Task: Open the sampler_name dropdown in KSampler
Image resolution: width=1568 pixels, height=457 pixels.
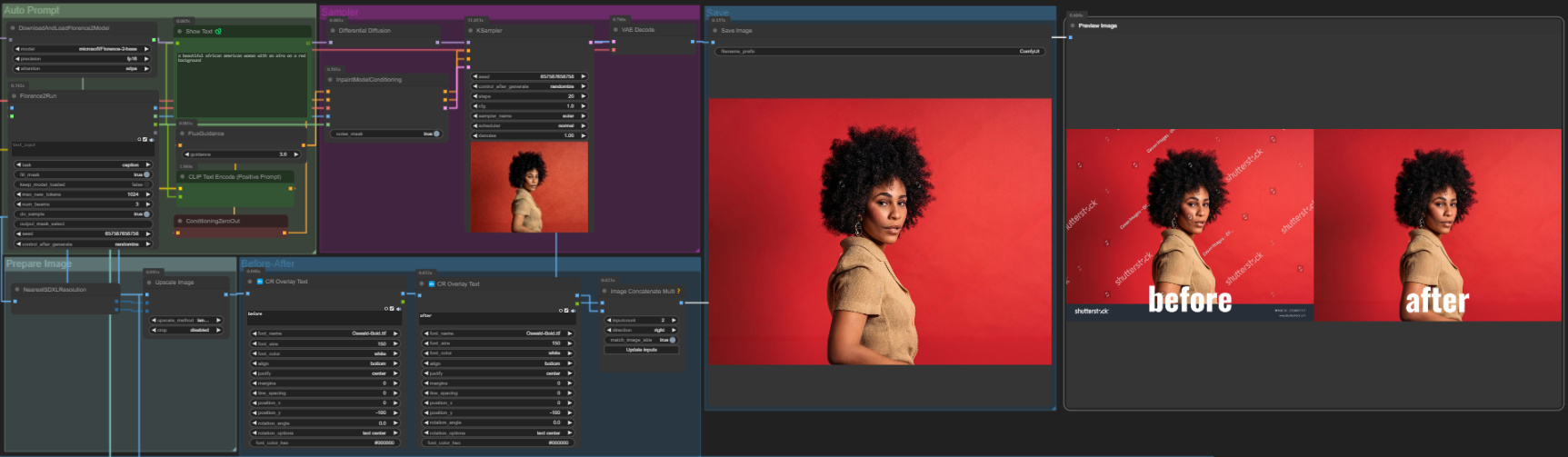Action: (x=529, y=116)
